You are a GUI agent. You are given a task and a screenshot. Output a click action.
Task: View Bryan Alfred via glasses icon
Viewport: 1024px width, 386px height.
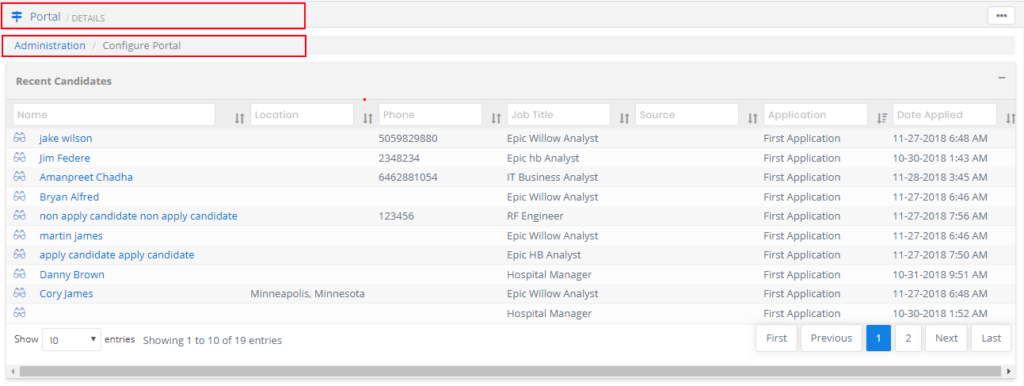(x=19, y=196)
